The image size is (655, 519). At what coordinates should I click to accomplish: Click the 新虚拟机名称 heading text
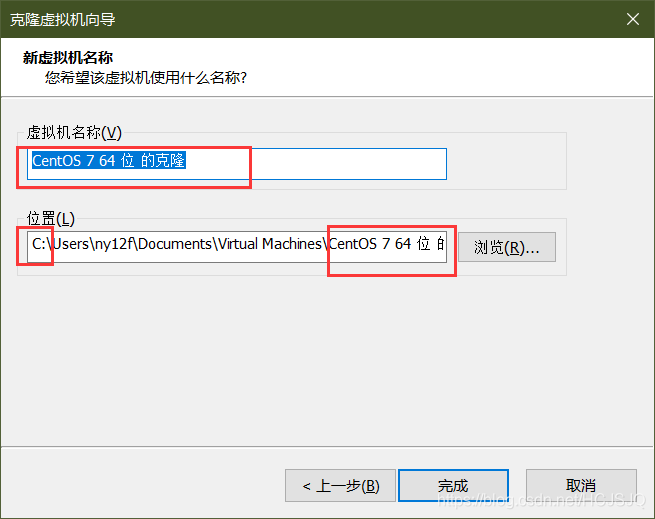68,58
